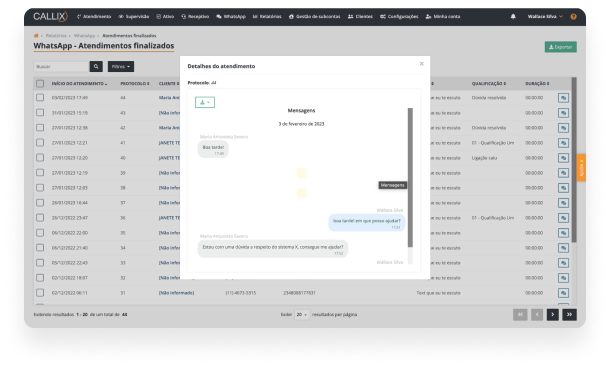Open the chat details icon for protocol 41
This screenshot has height=368, width=610.
point(563,143)
